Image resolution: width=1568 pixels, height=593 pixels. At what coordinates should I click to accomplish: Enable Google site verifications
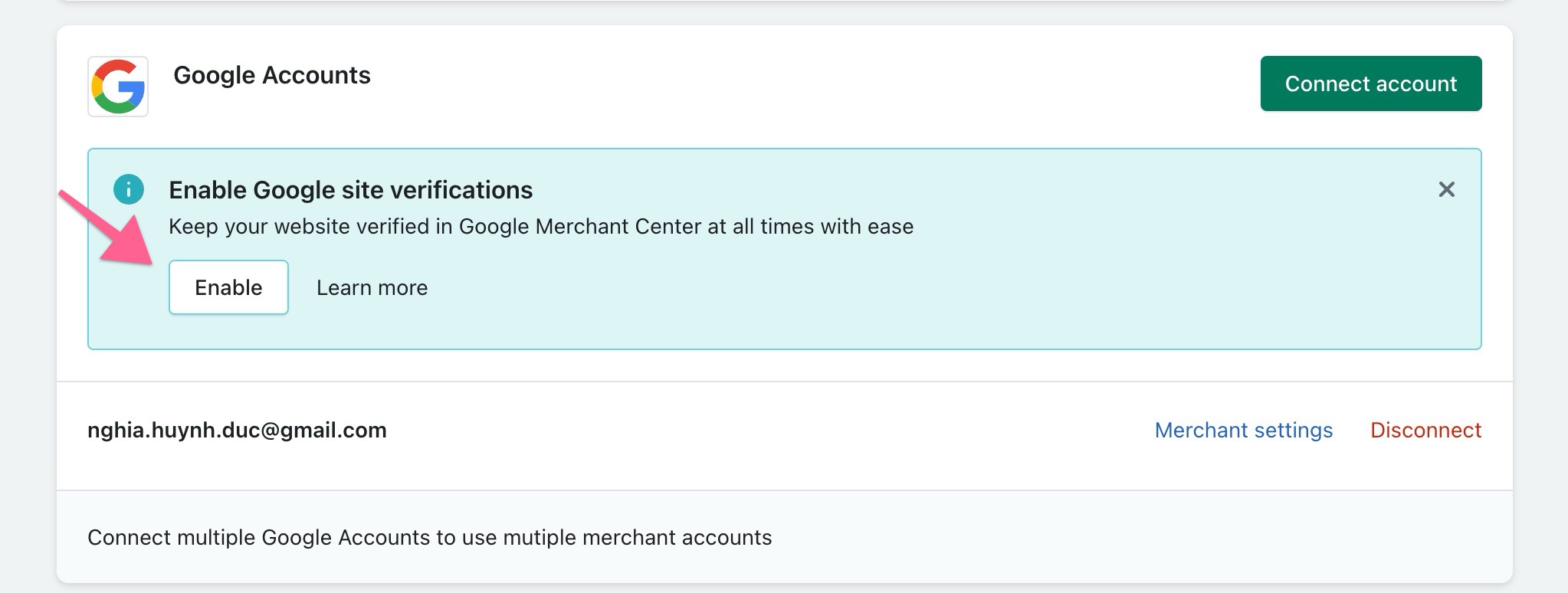pyautogui.click(x=228, y=287)
